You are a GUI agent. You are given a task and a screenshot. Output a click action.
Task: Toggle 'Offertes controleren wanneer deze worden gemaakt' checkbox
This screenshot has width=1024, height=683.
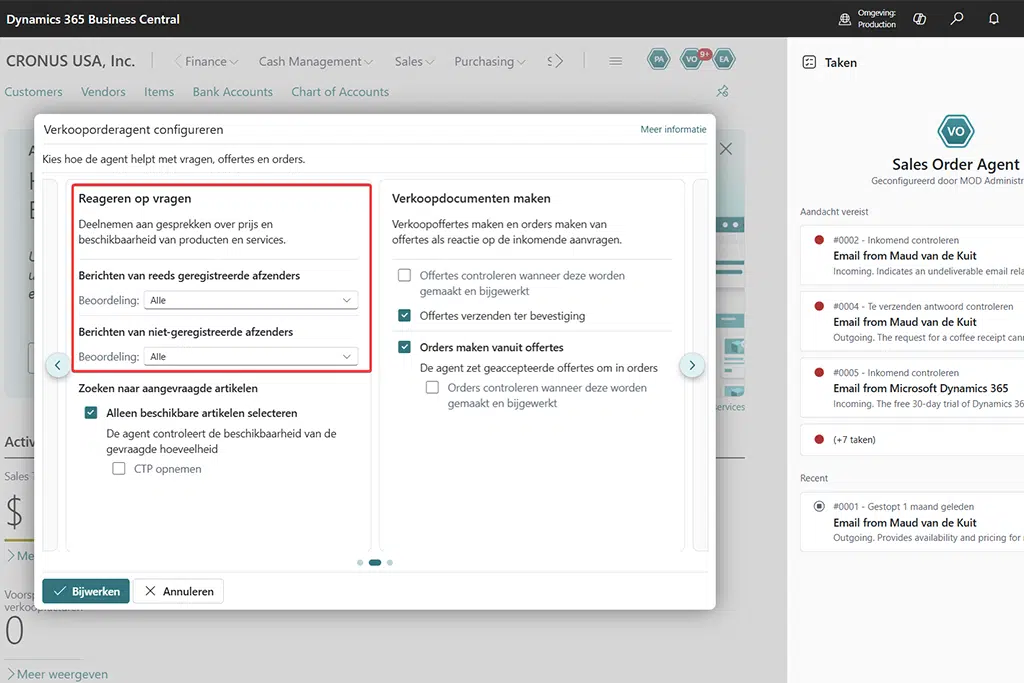point(405,276)
